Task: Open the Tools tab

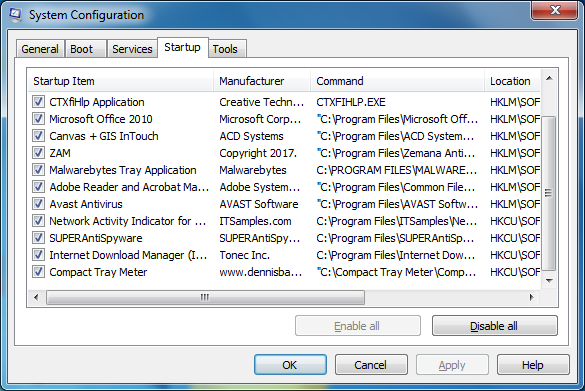Action: pos(227,49)
